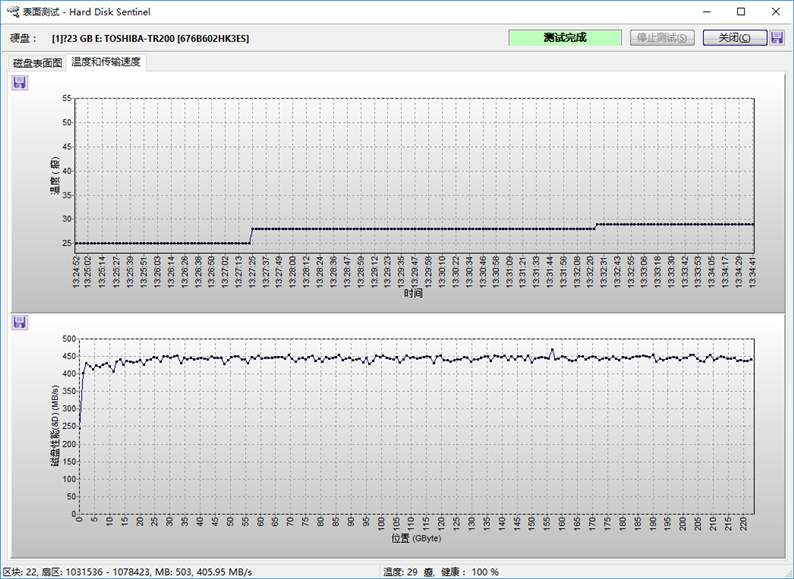
Task: Maximize the surface test window
Action: pos(740,12)
